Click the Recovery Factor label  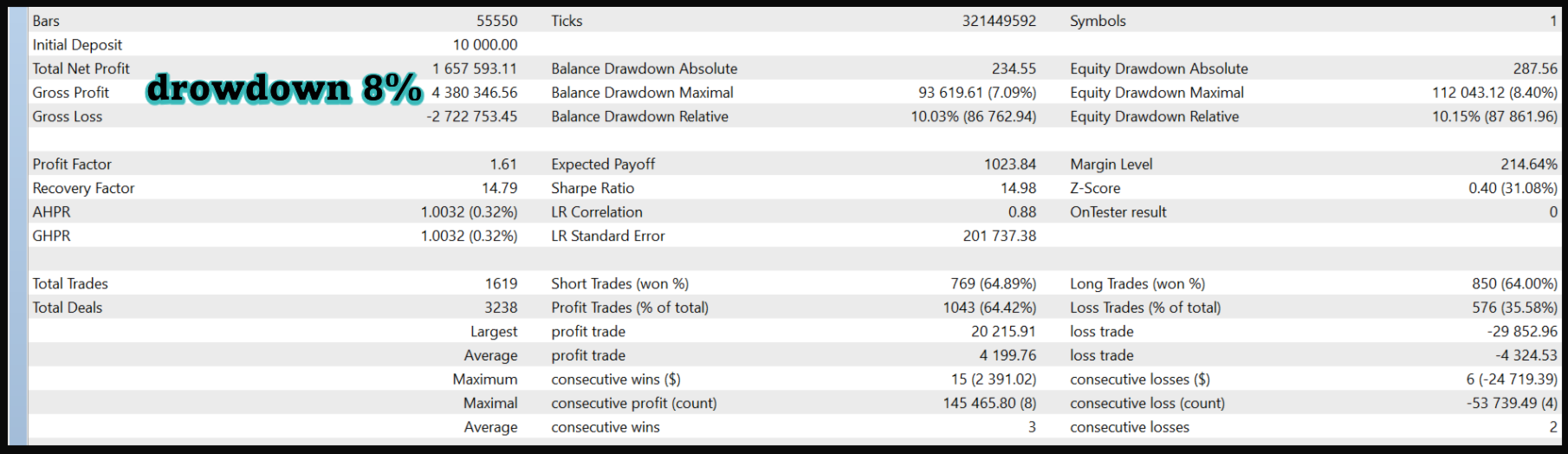point(83,188)
